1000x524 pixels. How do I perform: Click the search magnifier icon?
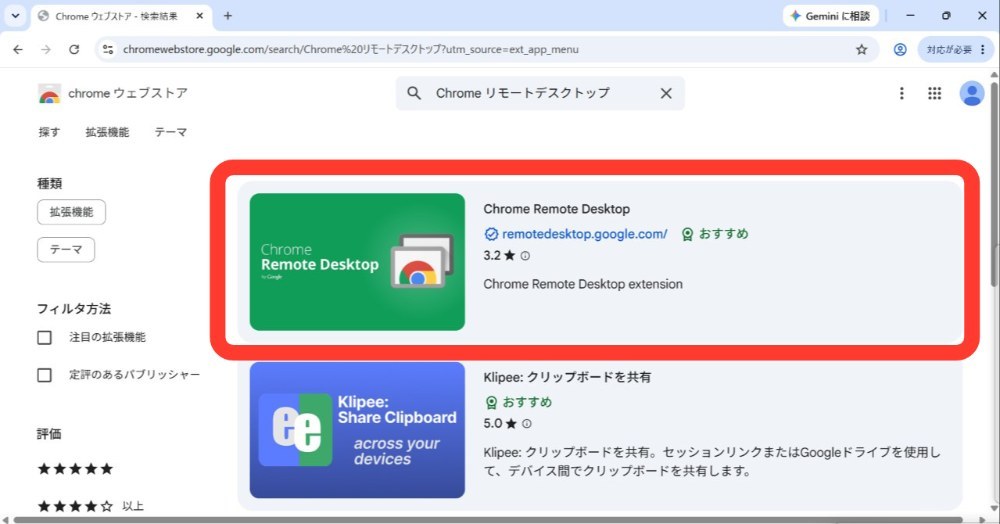pyautogui.click(x=414, y=93)
